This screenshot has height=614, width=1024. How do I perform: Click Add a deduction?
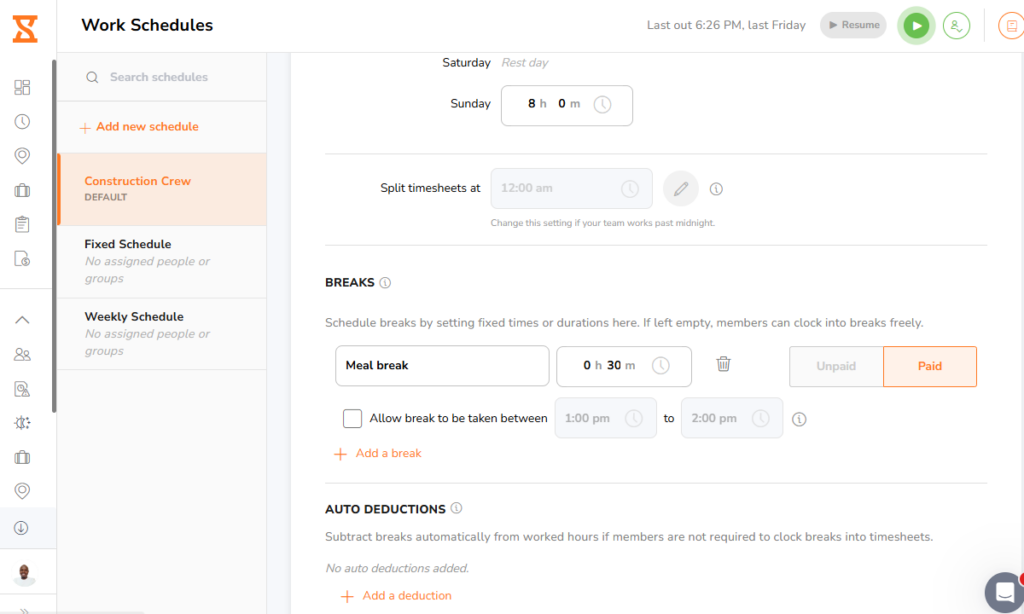(396, 596)
